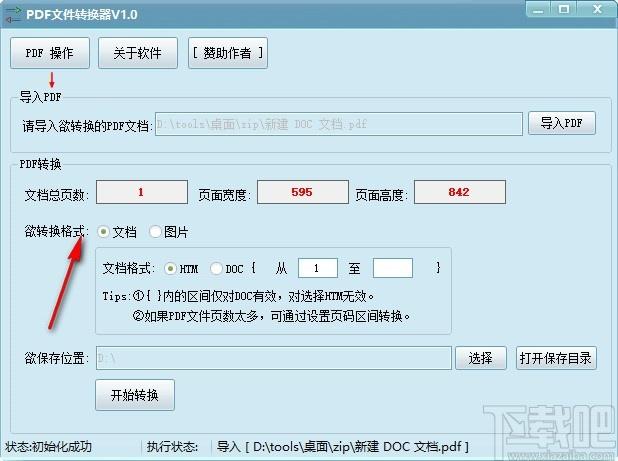Maximize the PDF converter window

click(x=564, y=9)
